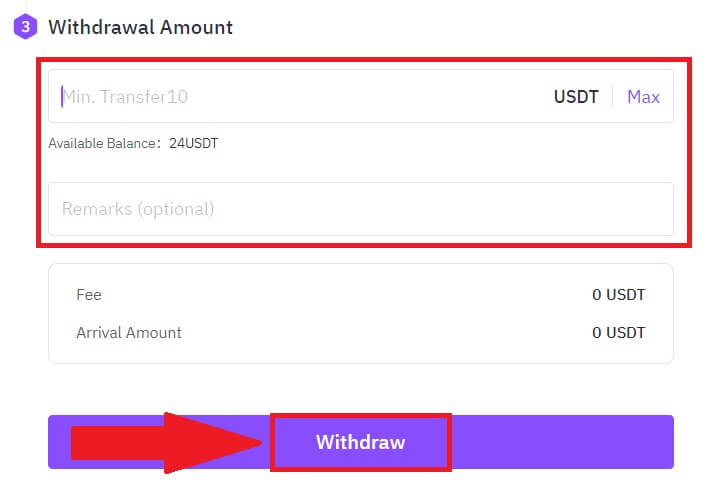Click the Arrival Amount value 0 USDT
This screenshot has height=483, width=727.
[618, 332]
